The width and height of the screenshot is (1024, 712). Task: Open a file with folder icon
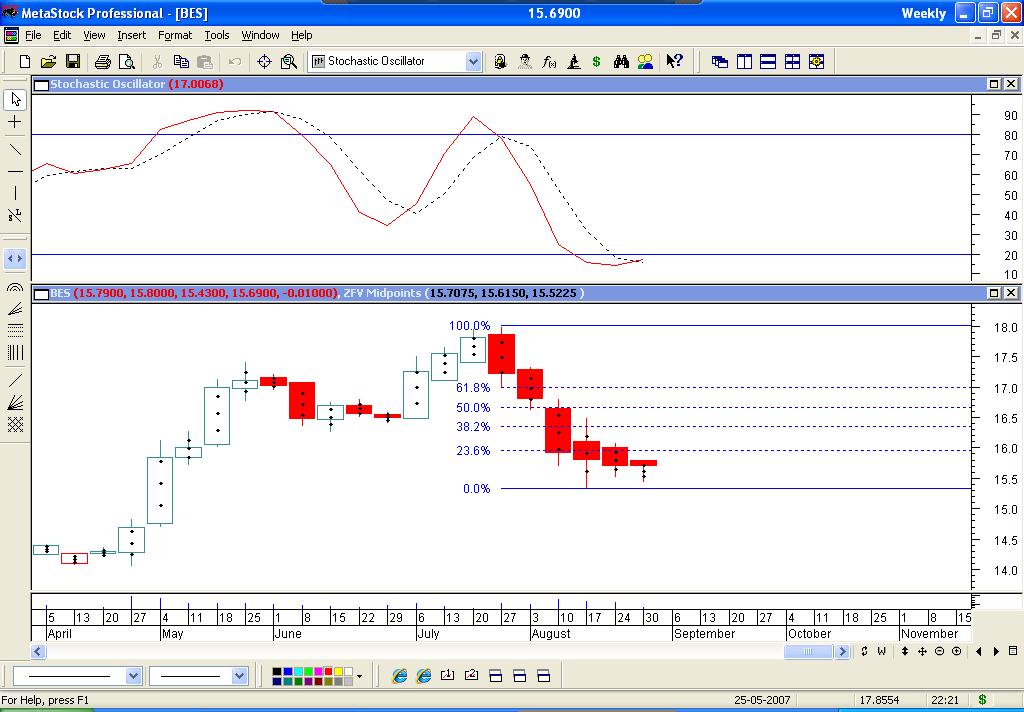click(48, 61)
